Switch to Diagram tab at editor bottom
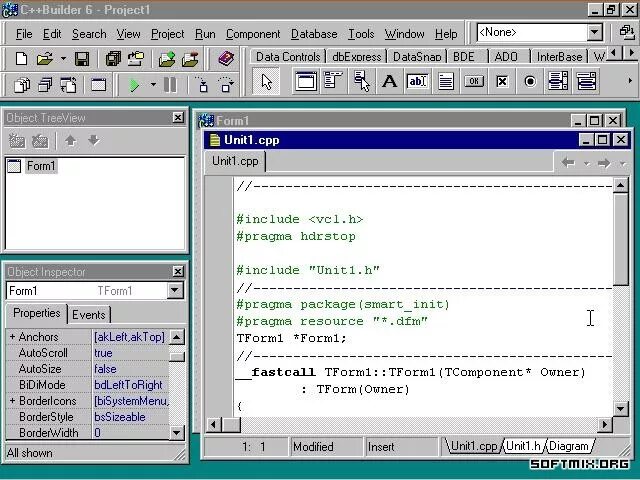 569,446
